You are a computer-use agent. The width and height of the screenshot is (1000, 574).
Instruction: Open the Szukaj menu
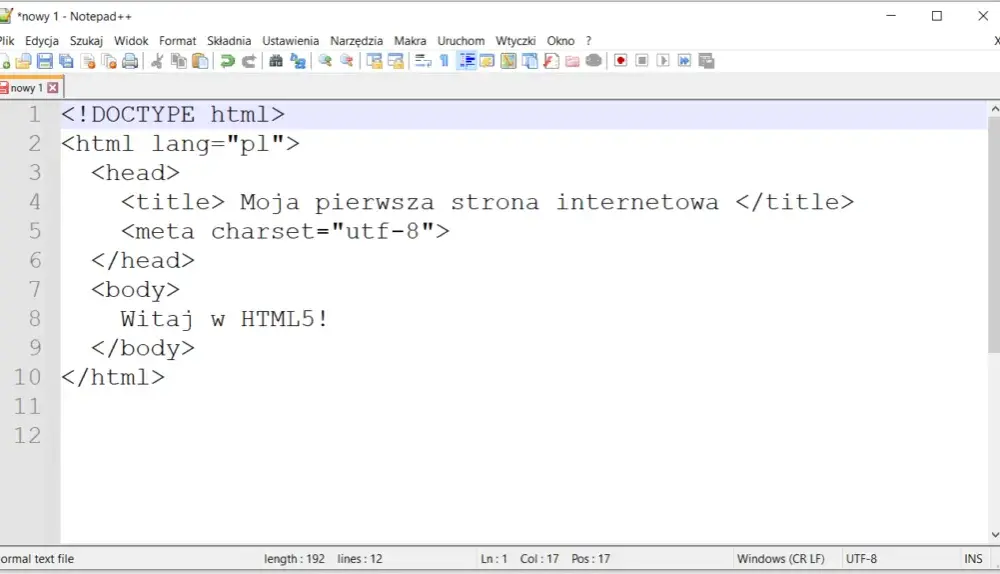[x=86, y=41]
